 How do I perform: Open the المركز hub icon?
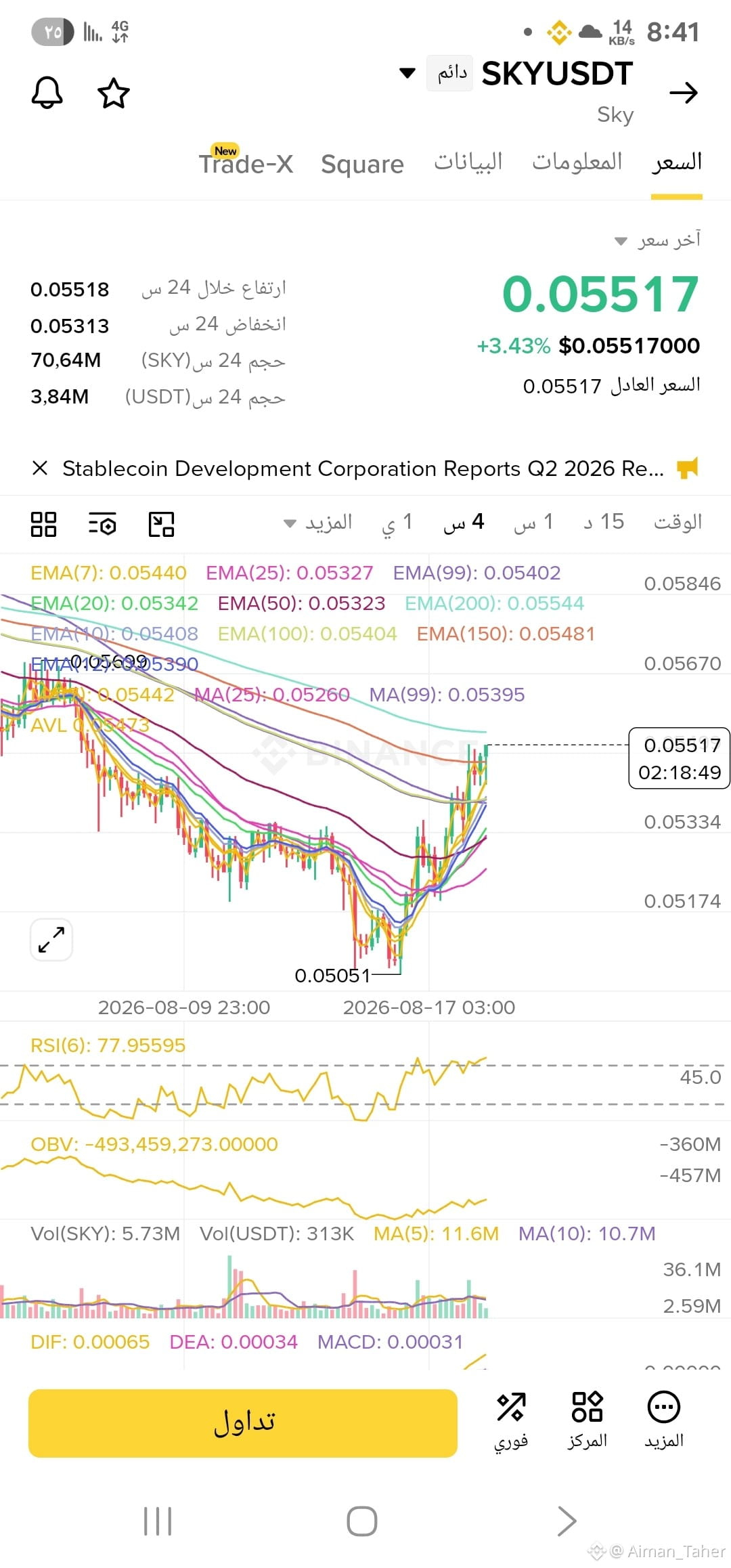tap(587, 1420)
